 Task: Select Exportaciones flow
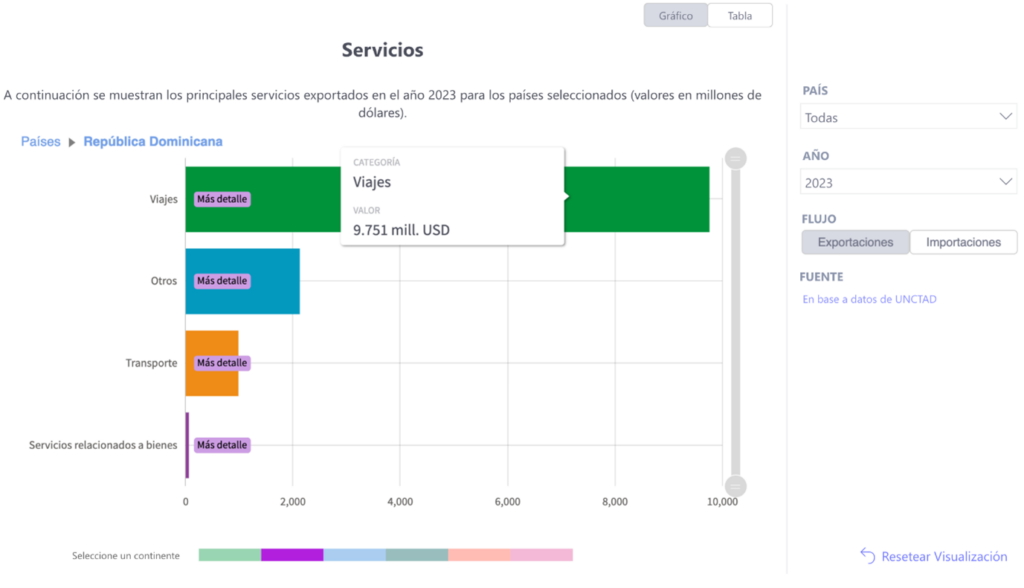click(x=855, y=242)
